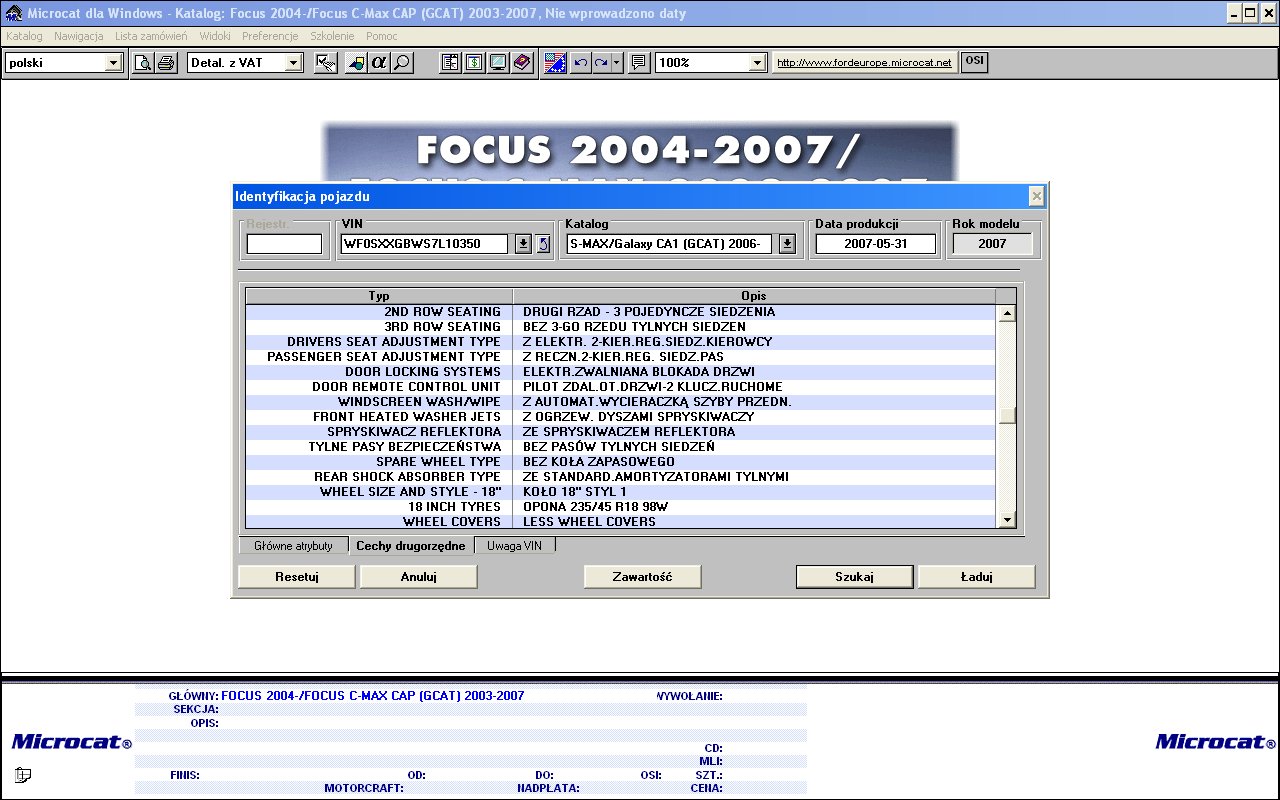The image size is (1280, 800).
Task: Click the attributes list scroll down arrow
Action: pos(1007,519)
